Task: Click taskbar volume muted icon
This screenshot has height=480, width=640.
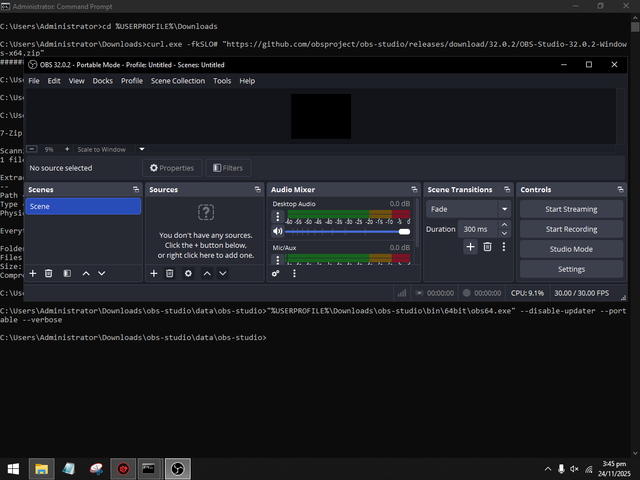Action: pos(574,469)
